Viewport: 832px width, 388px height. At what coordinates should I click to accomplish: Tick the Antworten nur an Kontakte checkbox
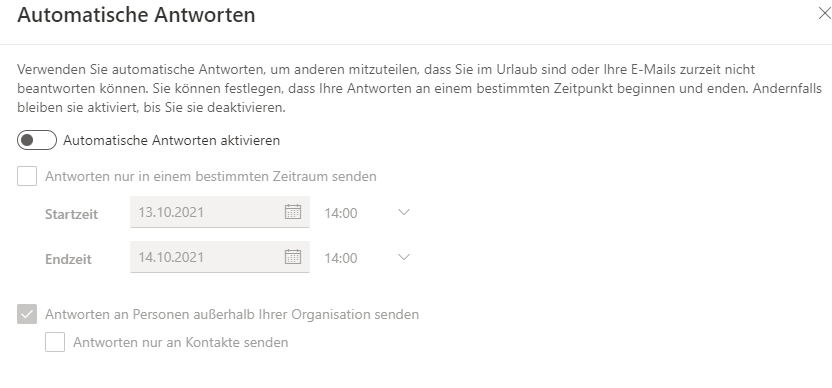55,342
